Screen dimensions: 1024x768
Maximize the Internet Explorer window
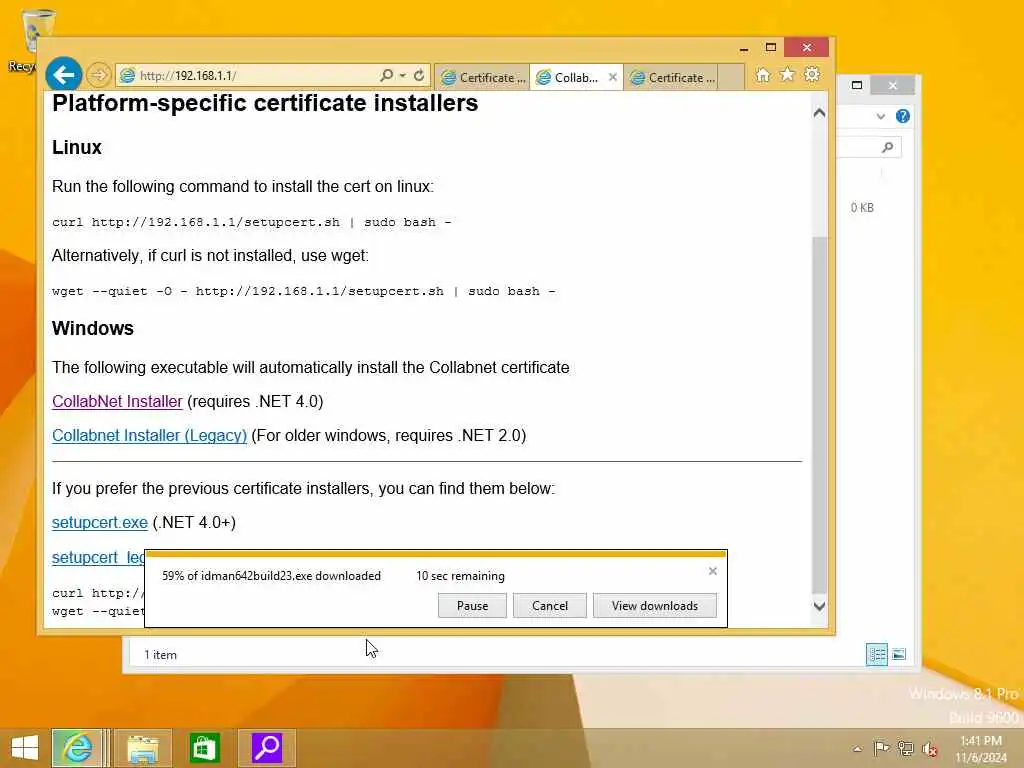(x=771, y=48)
